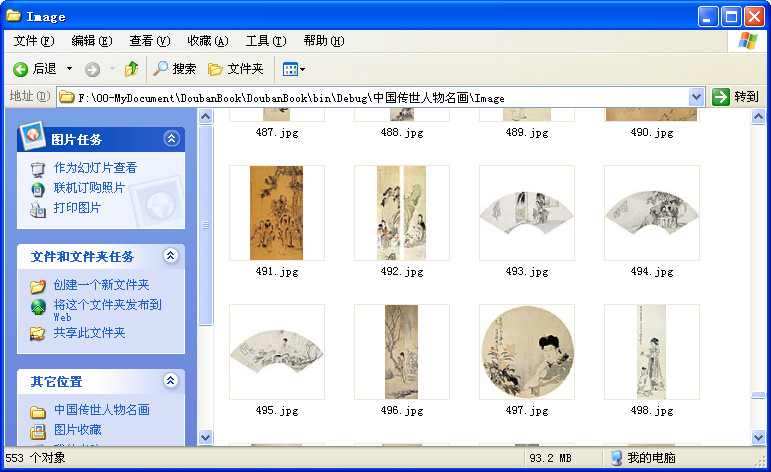Open the Search (搜索) toolbar button
The width and height of the screenshot is (771, 472).
(x=175, y=69)
